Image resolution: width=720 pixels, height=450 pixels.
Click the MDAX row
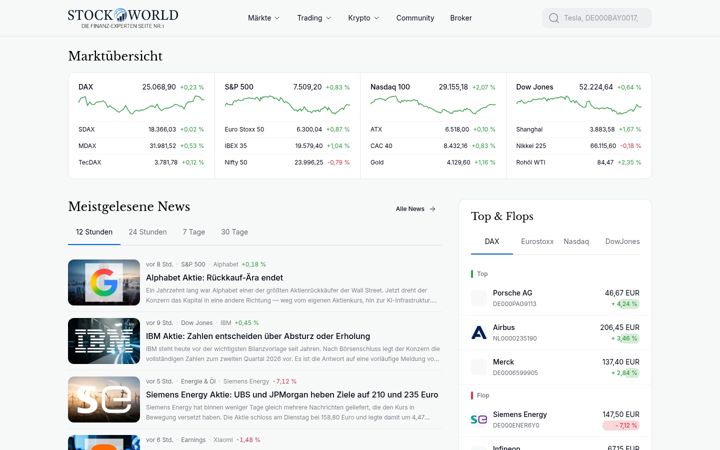pyautogui.click(x=141, y=146)
